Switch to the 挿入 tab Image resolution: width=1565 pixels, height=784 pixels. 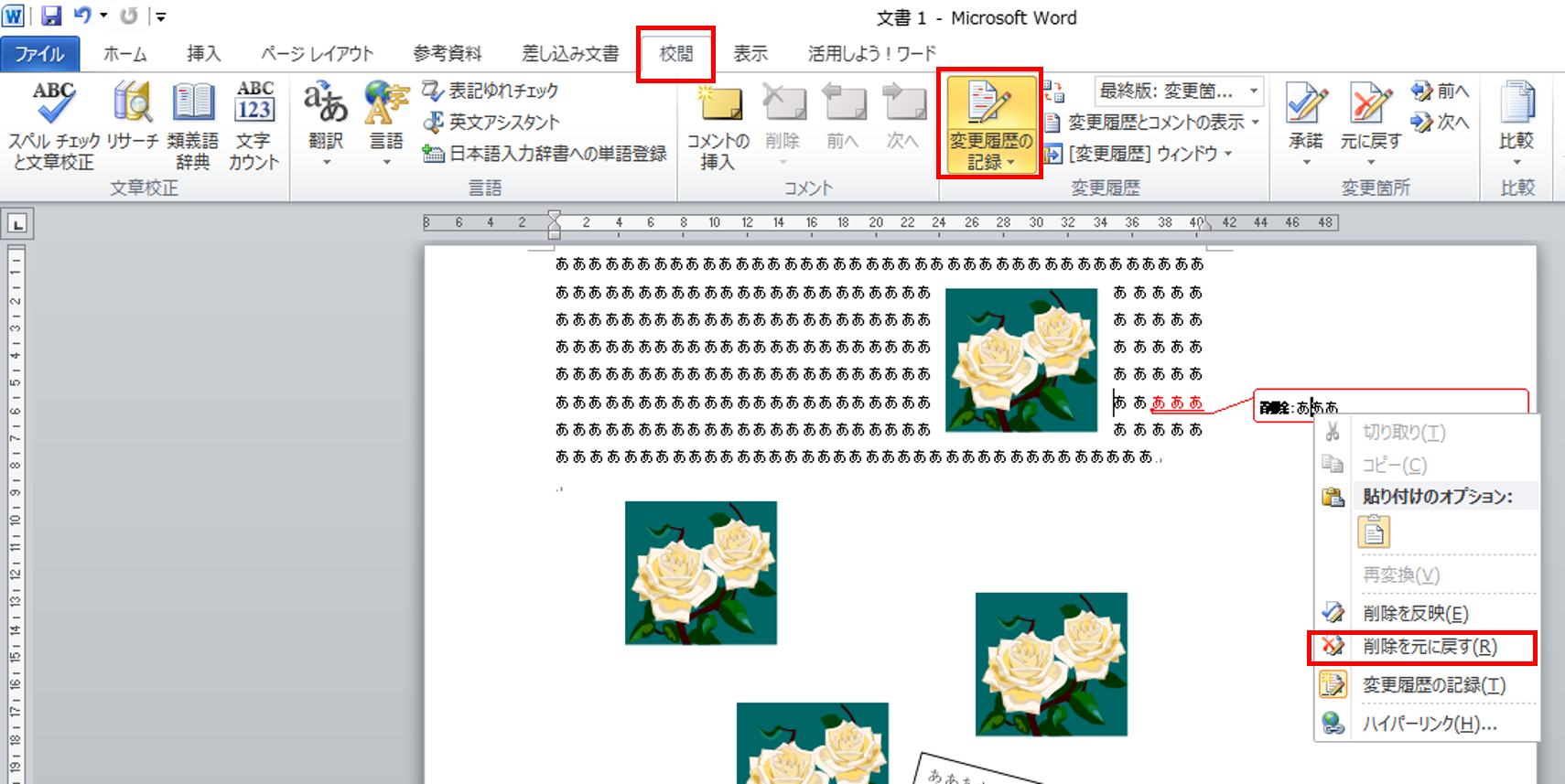[203, 54]
